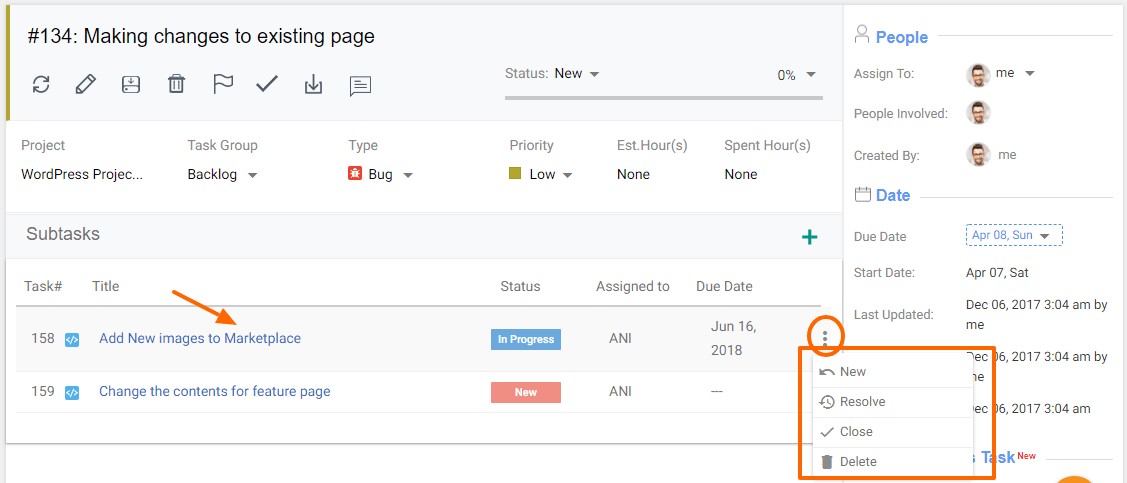The height and width of the screenshot is (483, 1127).
Task: Click the red New status badge
Action: 526,392
